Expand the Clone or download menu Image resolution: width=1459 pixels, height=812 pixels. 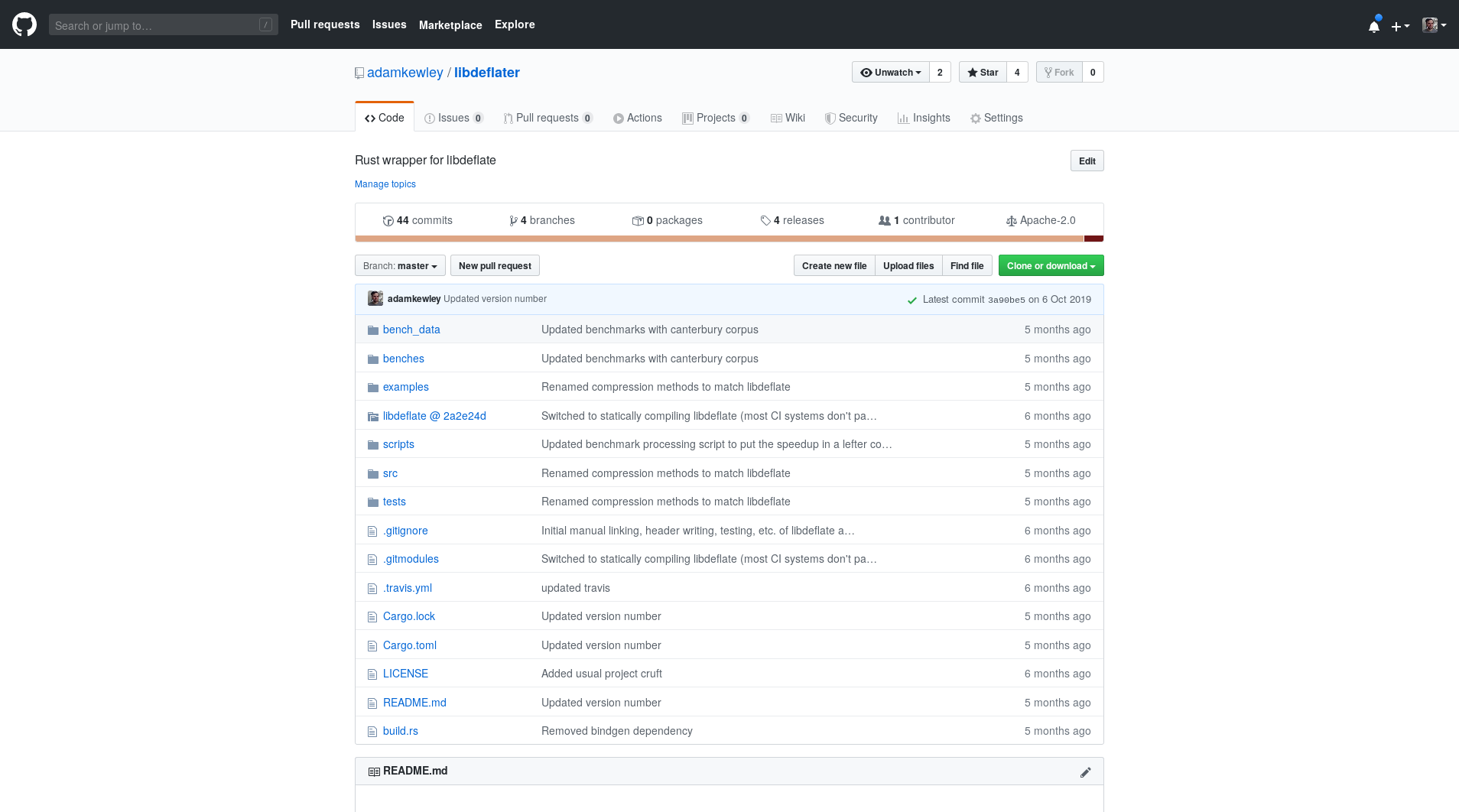(x=1051, y=266)
